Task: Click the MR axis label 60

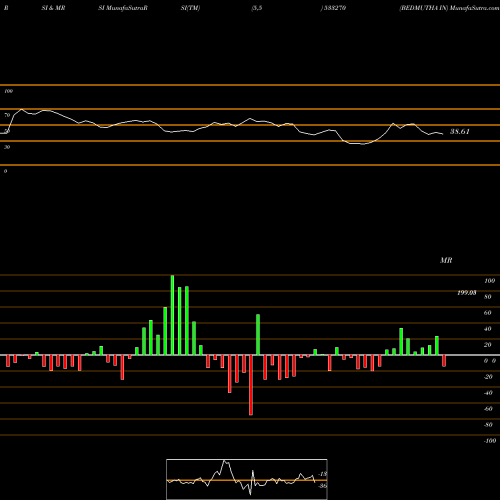Action: click(487, 313)
